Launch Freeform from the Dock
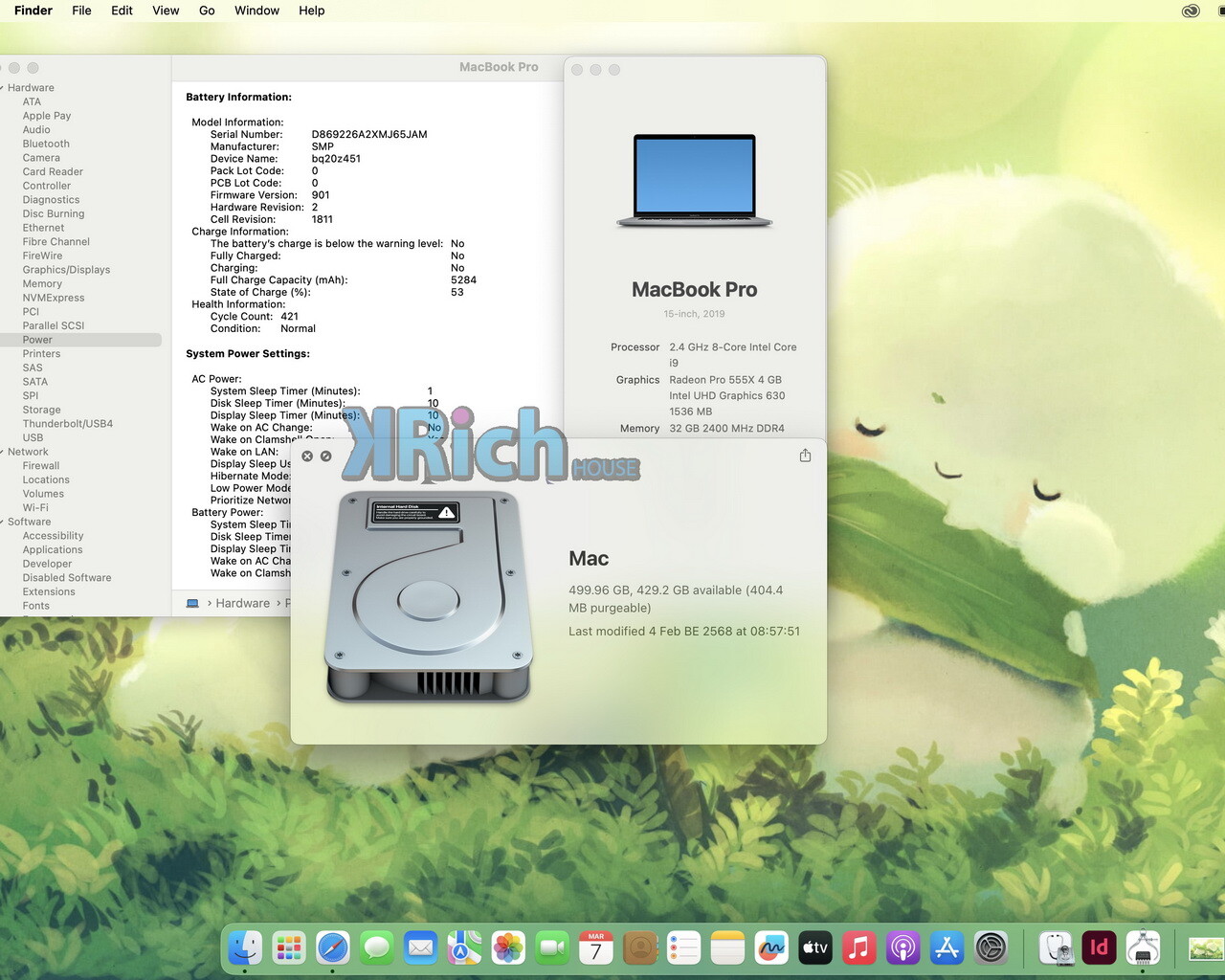This screenshot has width=1225, height=980. (x=771, y=947)
